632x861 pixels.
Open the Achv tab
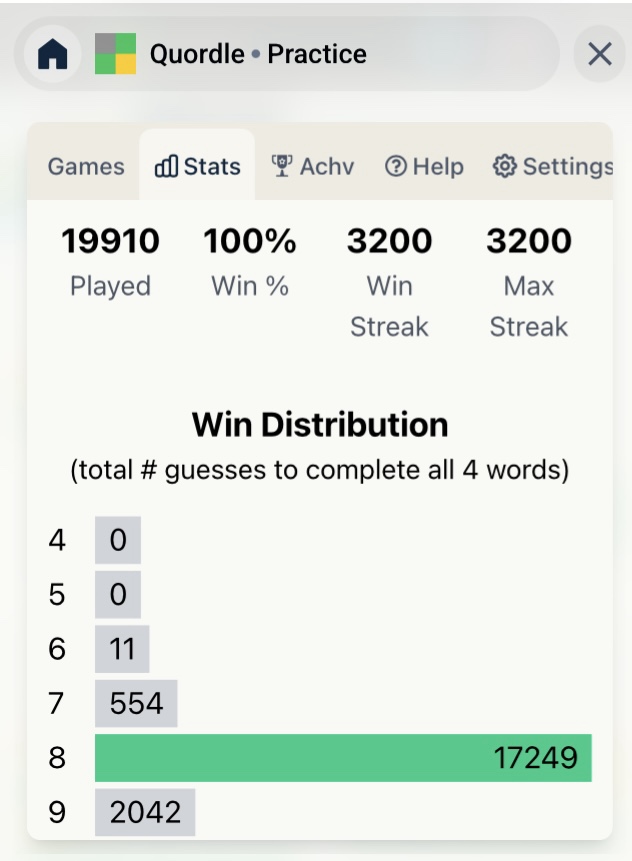(x=313, y=166)
